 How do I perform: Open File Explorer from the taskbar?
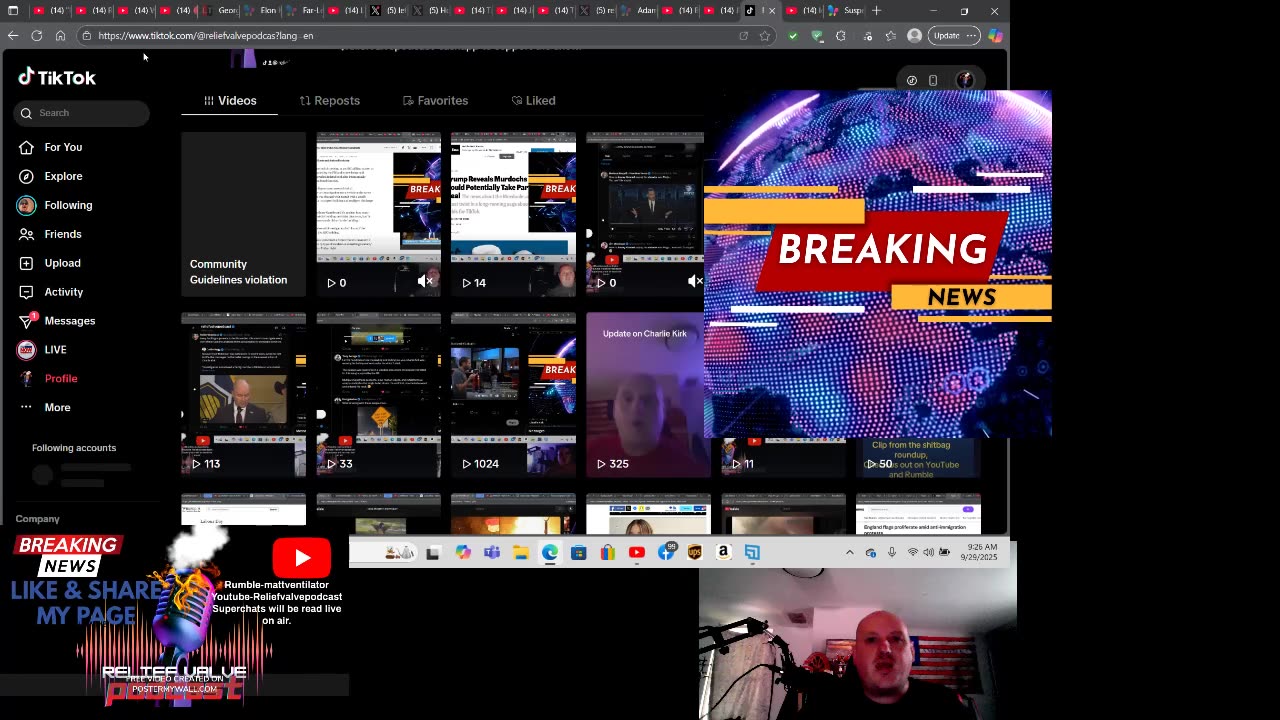[x=521, y=552]
